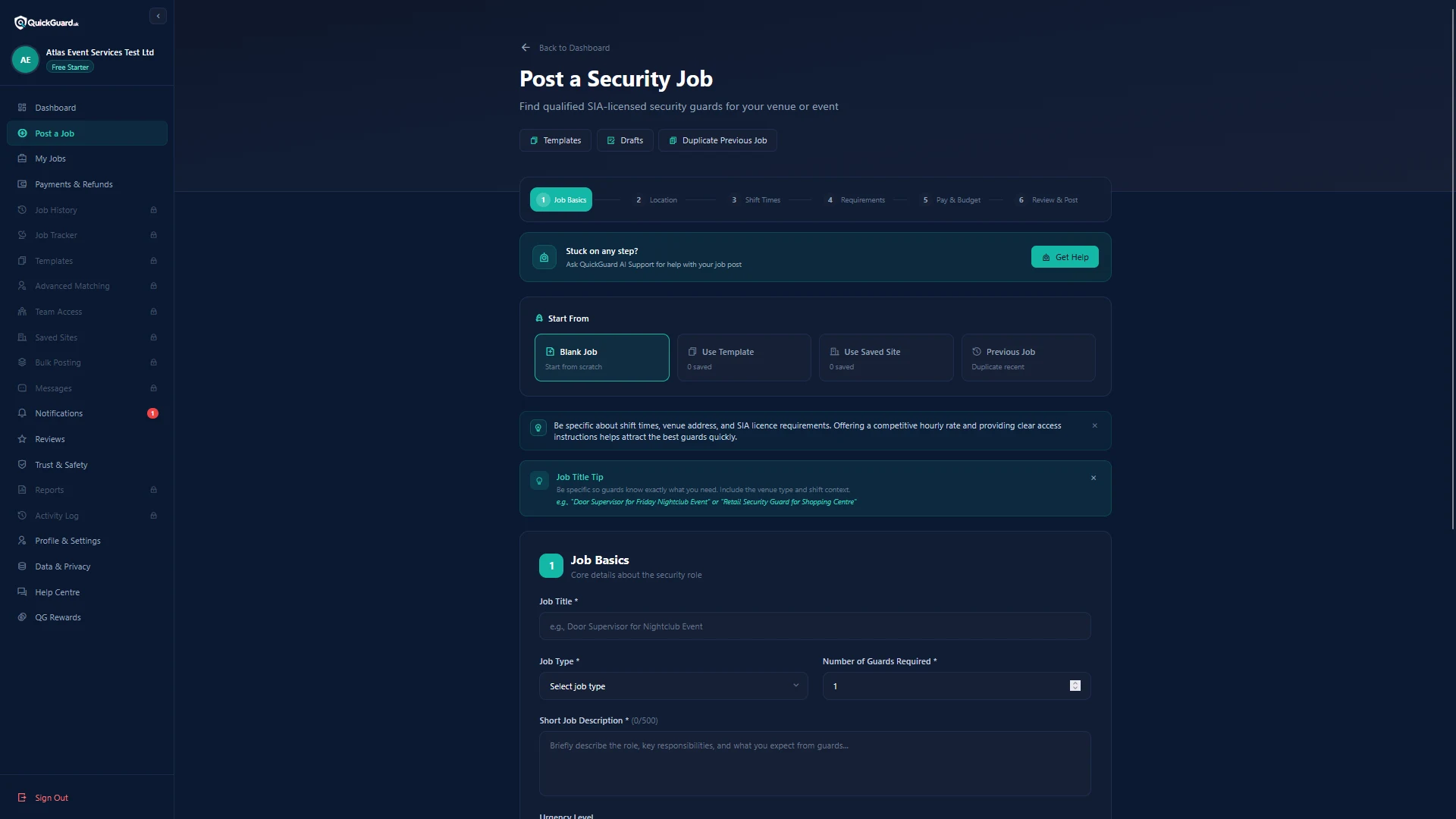1456x819 pixels.
Task: Click the Free Starter plan badge
Action: click(x=70, y=67)
